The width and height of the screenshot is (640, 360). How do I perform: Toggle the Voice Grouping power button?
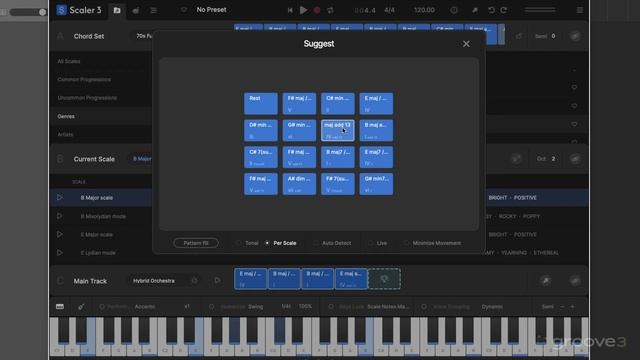coord(424,307)
